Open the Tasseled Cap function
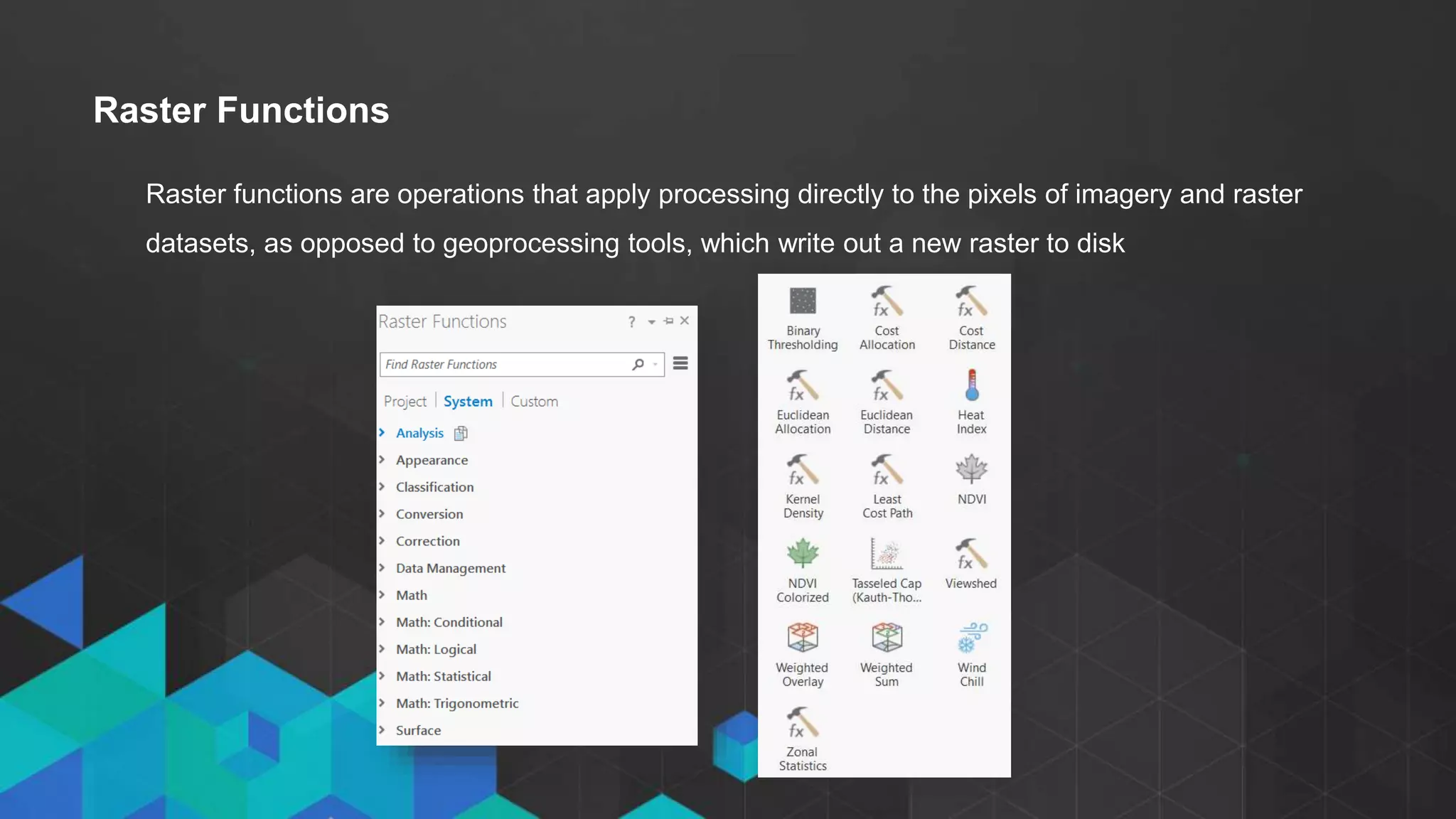Screen dimensions: 1456x819 (x=887, y=571)
